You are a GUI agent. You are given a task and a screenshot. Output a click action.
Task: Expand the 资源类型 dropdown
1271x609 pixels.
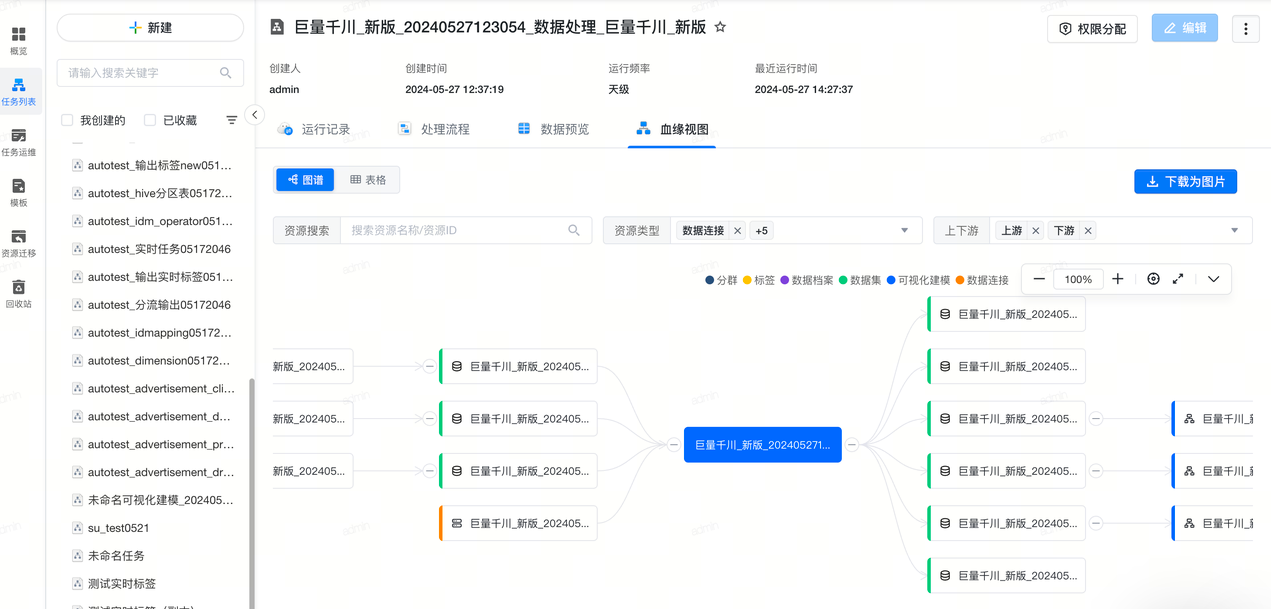click(x=904, y=231)
